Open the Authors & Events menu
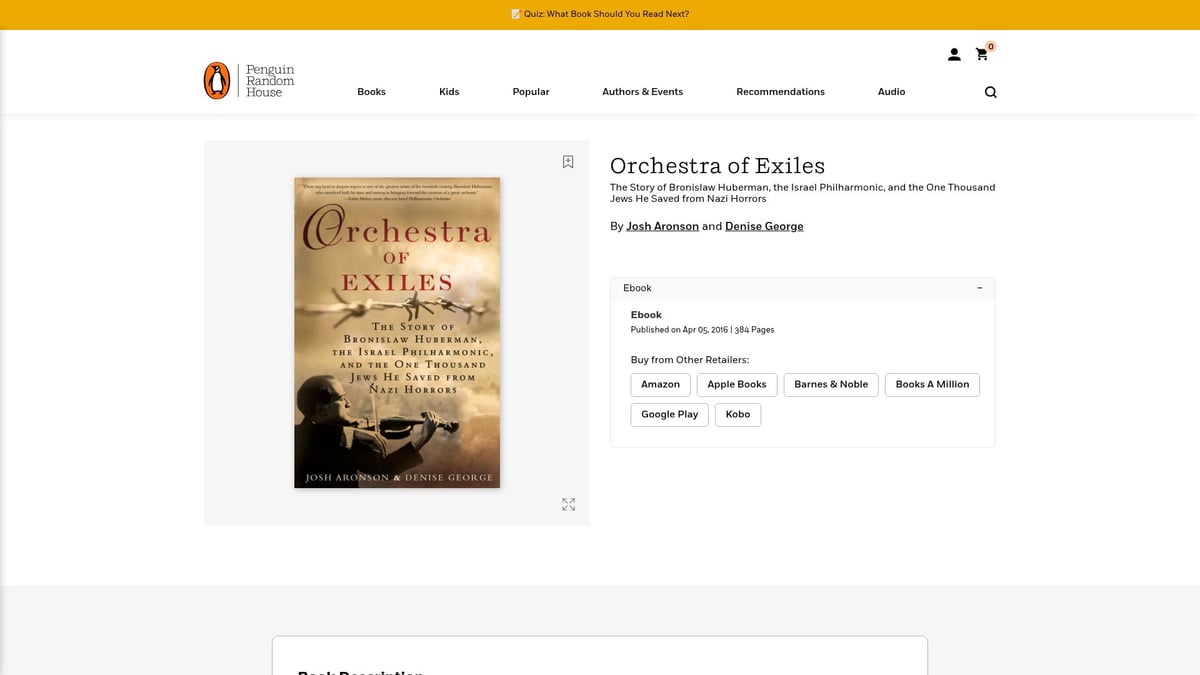1200x675 pixels. (x=642, y=92)
